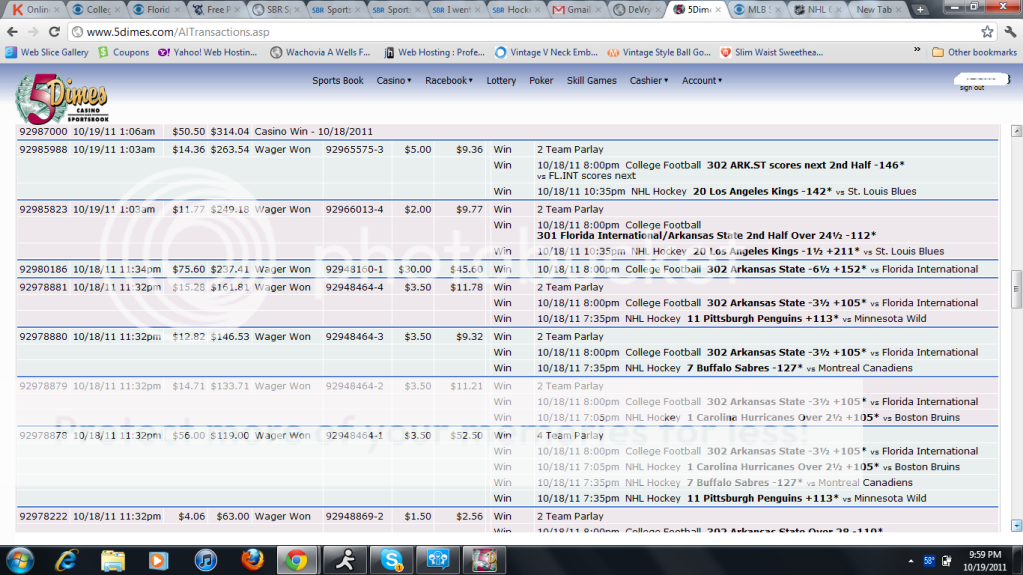Open Internet Explorer from the taskbar
This screenshot has width=1023, height=575.
pyautogui.click(x=66, y=559)
